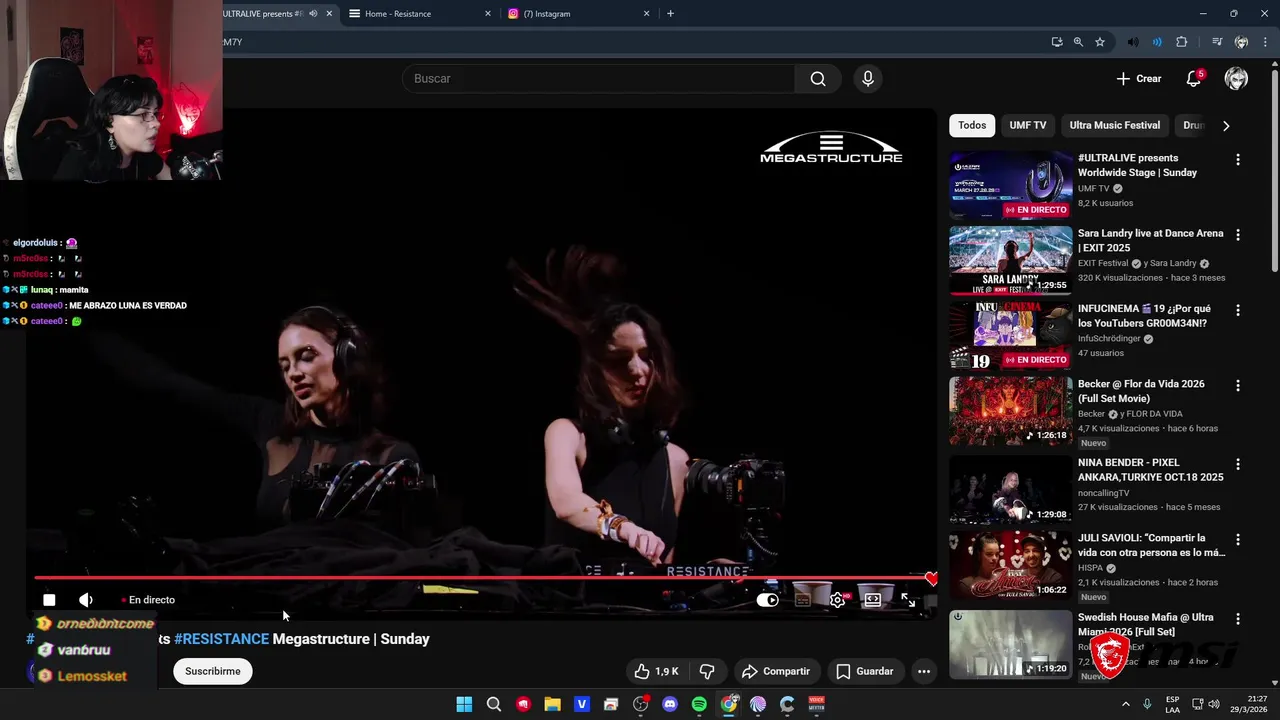Screen dimensions: 1280x720
Task: Switch to Home - Resistance browser tab
Action: click(418, 14)
